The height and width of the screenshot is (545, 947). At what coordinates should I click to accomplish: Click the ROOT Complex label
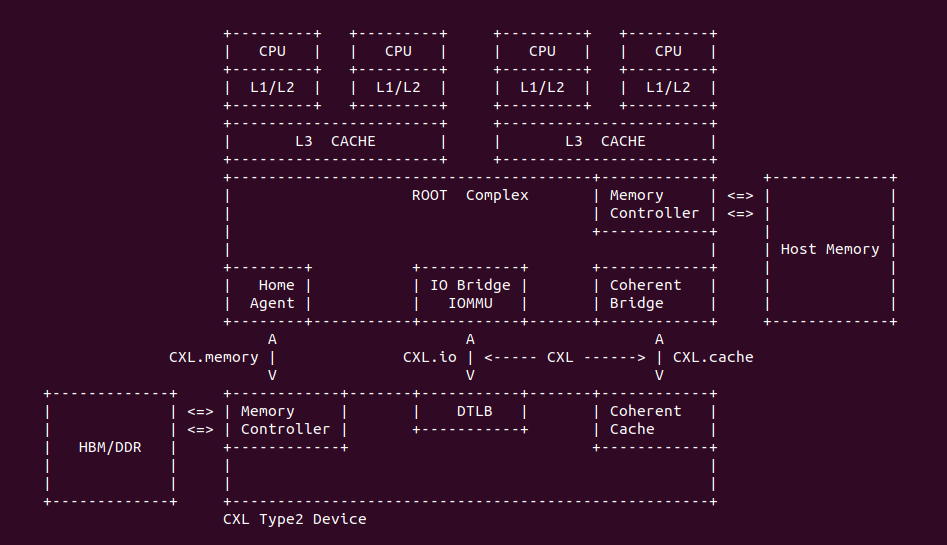click(x=470, y=195)
